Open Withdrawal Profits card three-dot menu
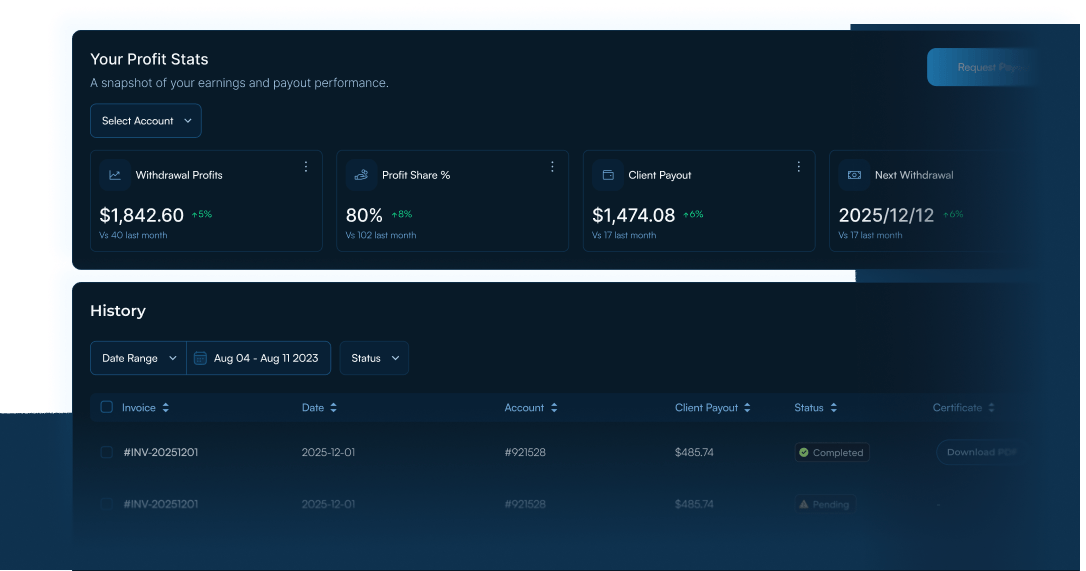Screen dimensions: 1086x571 tap(306, 167)
